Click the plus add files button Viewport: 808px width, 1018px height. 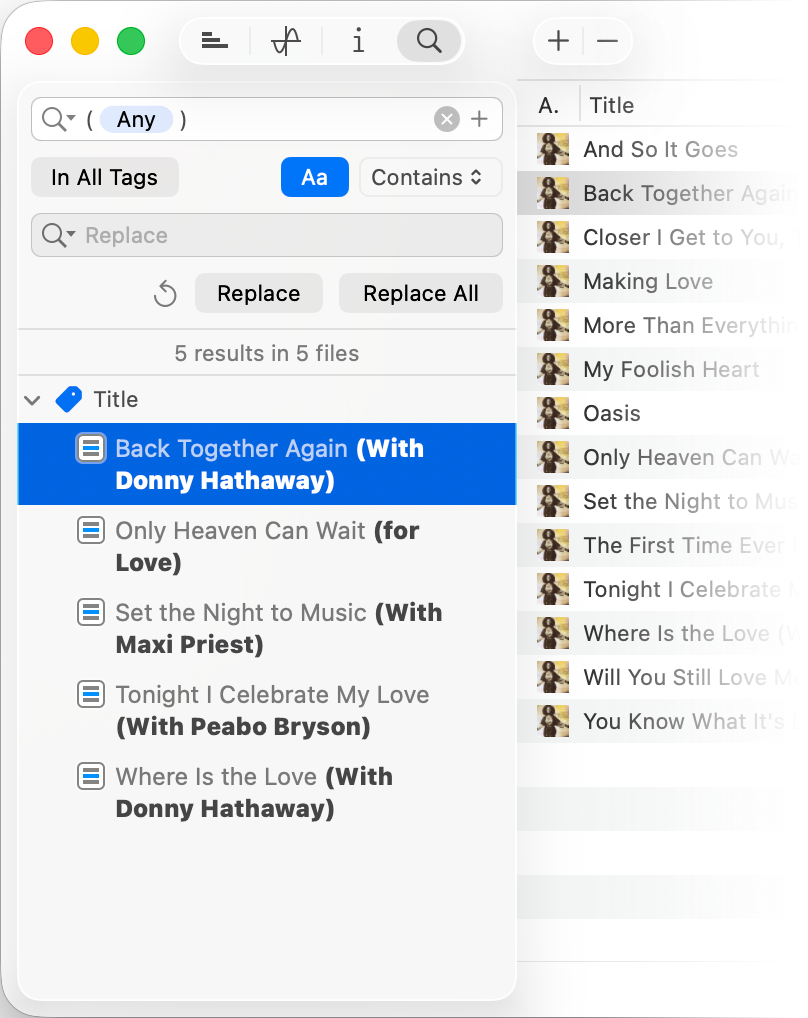click(x=558, y=41)
